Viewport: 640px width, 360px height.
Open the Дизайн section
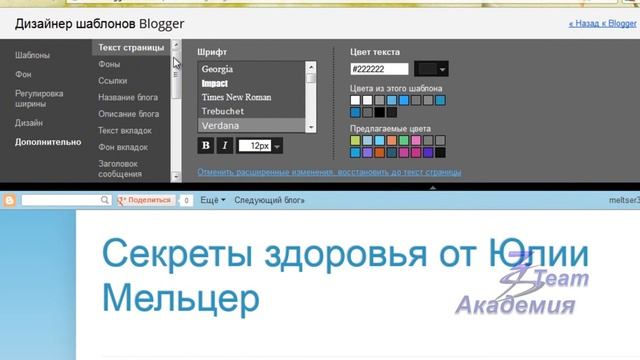point(29,123)
